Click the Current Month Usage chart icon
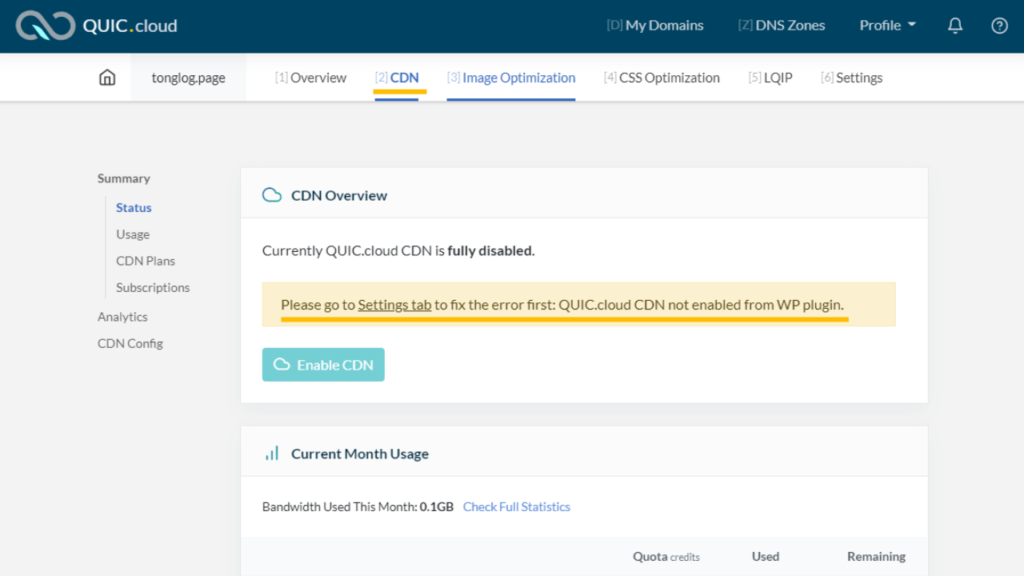The width and height of the screenshot is (1024, 576). pyautogui.click(x=272, y=453)
